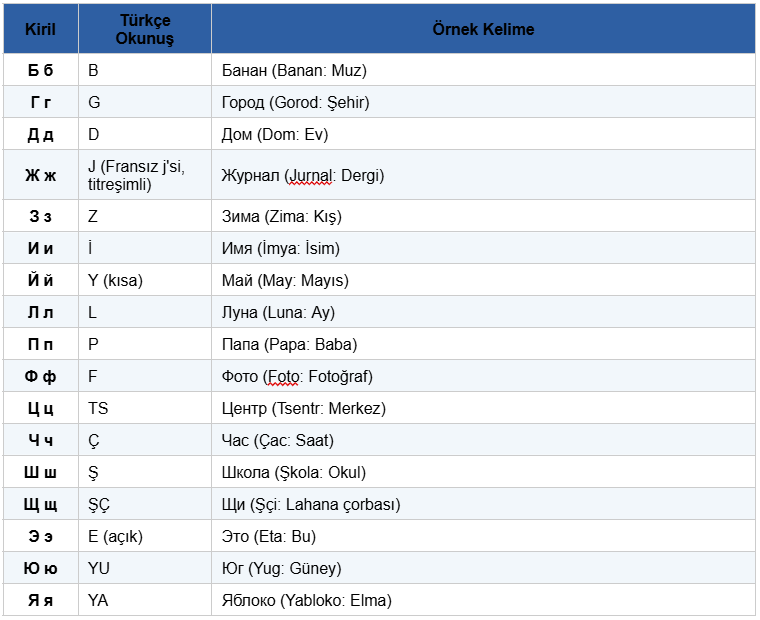
Task: Click the Город (Gorod: Şehir) example cell
Action: coord(295,103)
